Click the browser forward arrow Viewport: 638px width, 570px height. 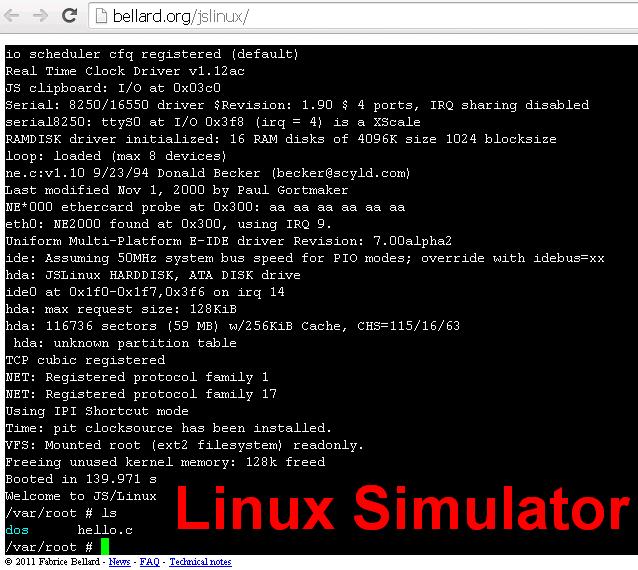41,17
